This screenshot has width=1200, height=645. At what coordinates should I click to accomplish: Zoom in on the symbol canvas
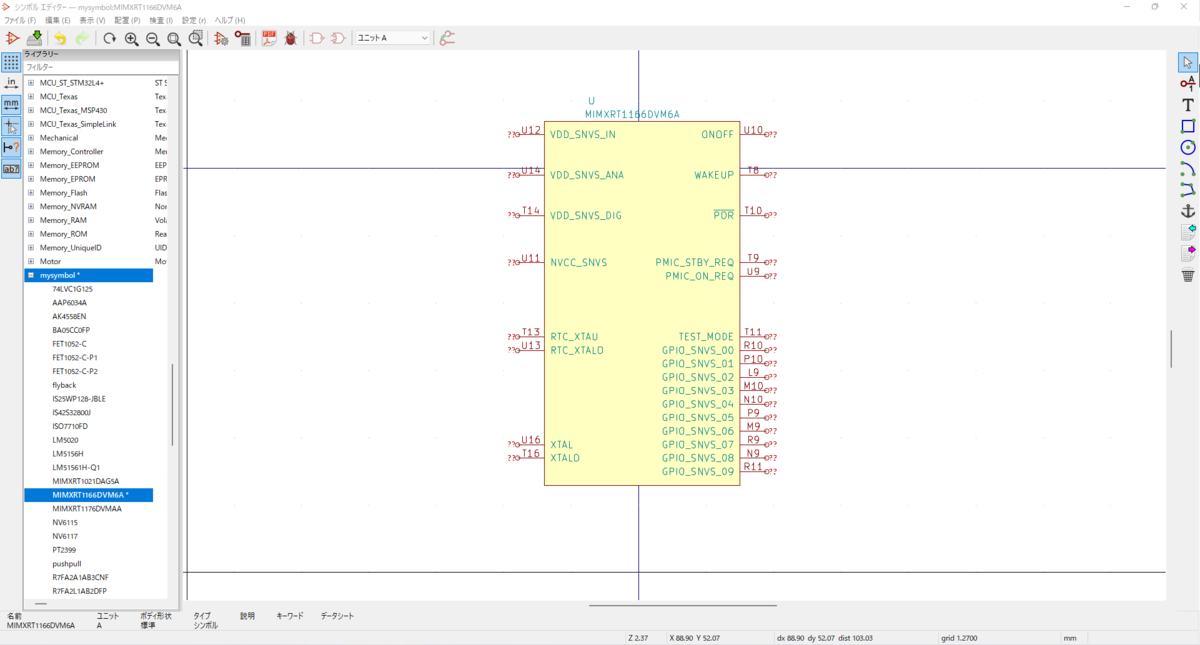click(131, 38)
